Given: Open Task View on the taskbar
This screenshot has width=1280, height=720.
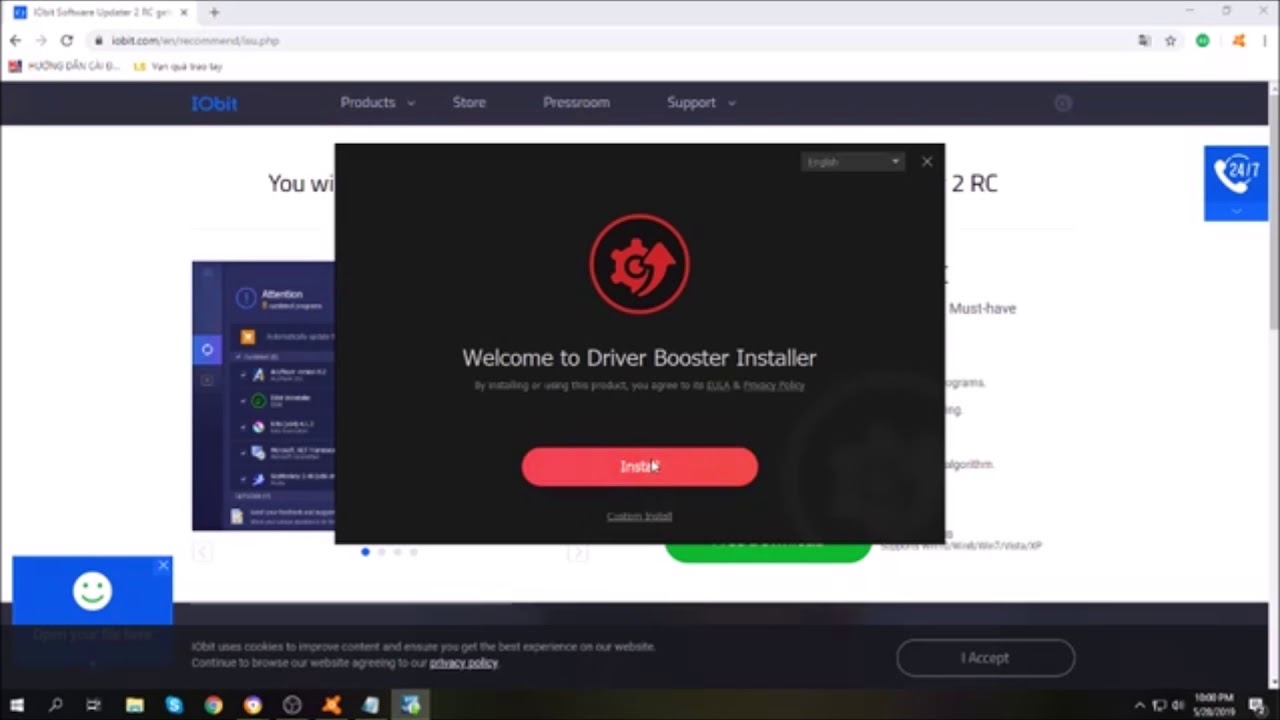Looking at the screenshot, I should click(x=93, y=705).
